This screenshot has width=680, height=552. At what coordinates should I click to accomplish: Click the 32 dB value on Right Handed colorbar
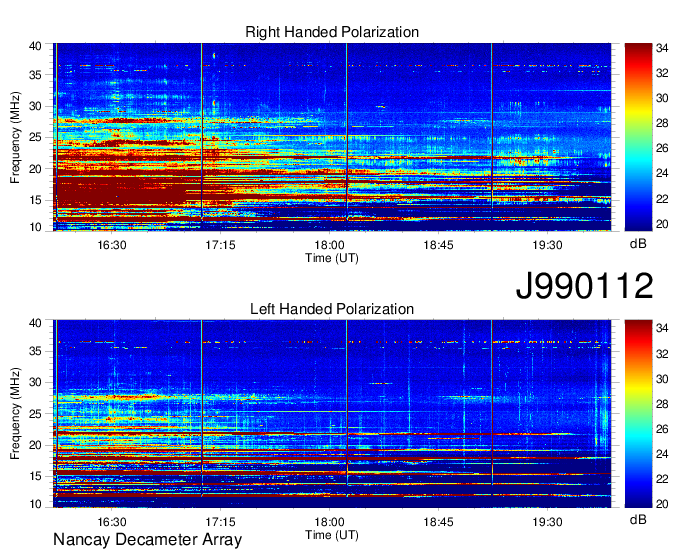(x=662, y=73)
